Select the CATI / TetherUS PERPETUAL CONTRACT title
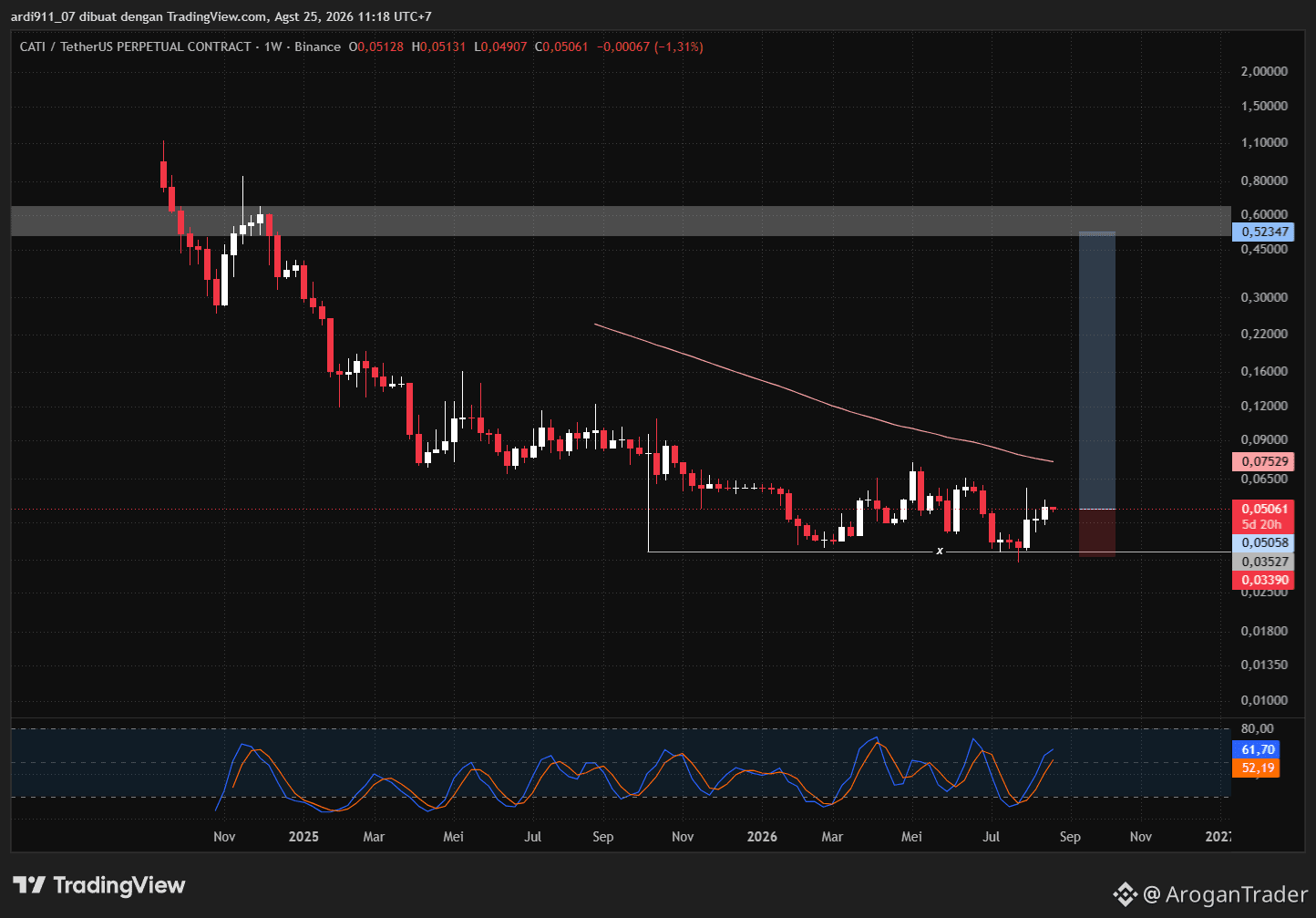Viewport: 1316px width, 918px height. pyautogui.click(x=135, y=46)
